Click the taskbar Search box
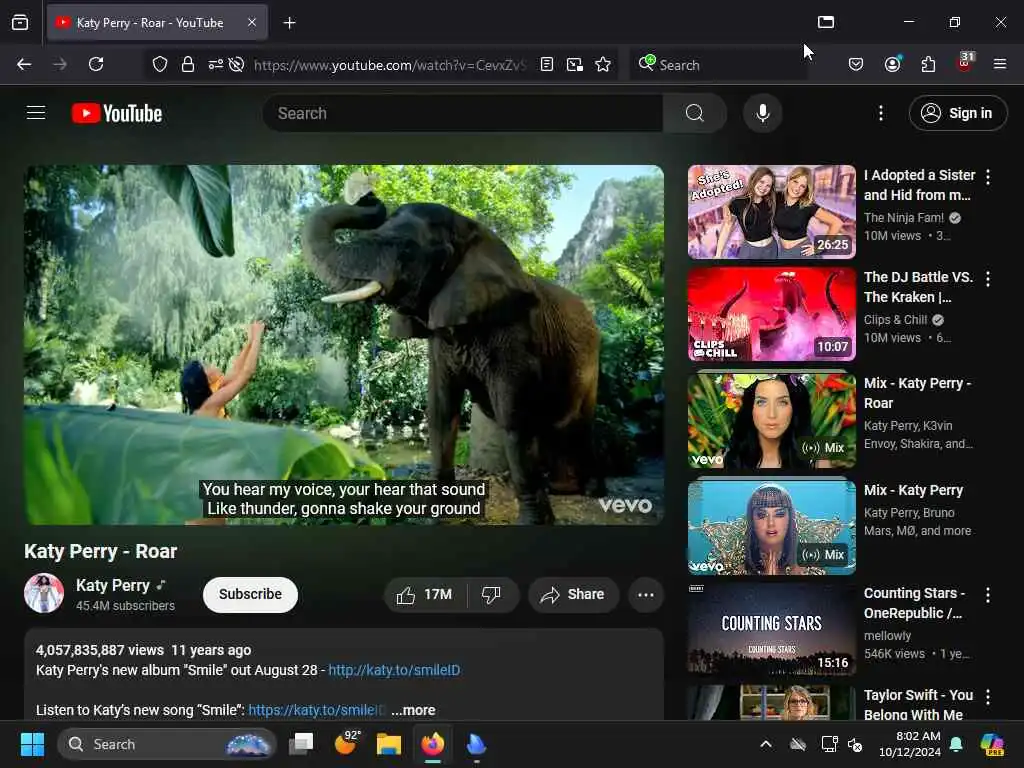Viewport: 1024px width, 768px height. coord(167,744)
